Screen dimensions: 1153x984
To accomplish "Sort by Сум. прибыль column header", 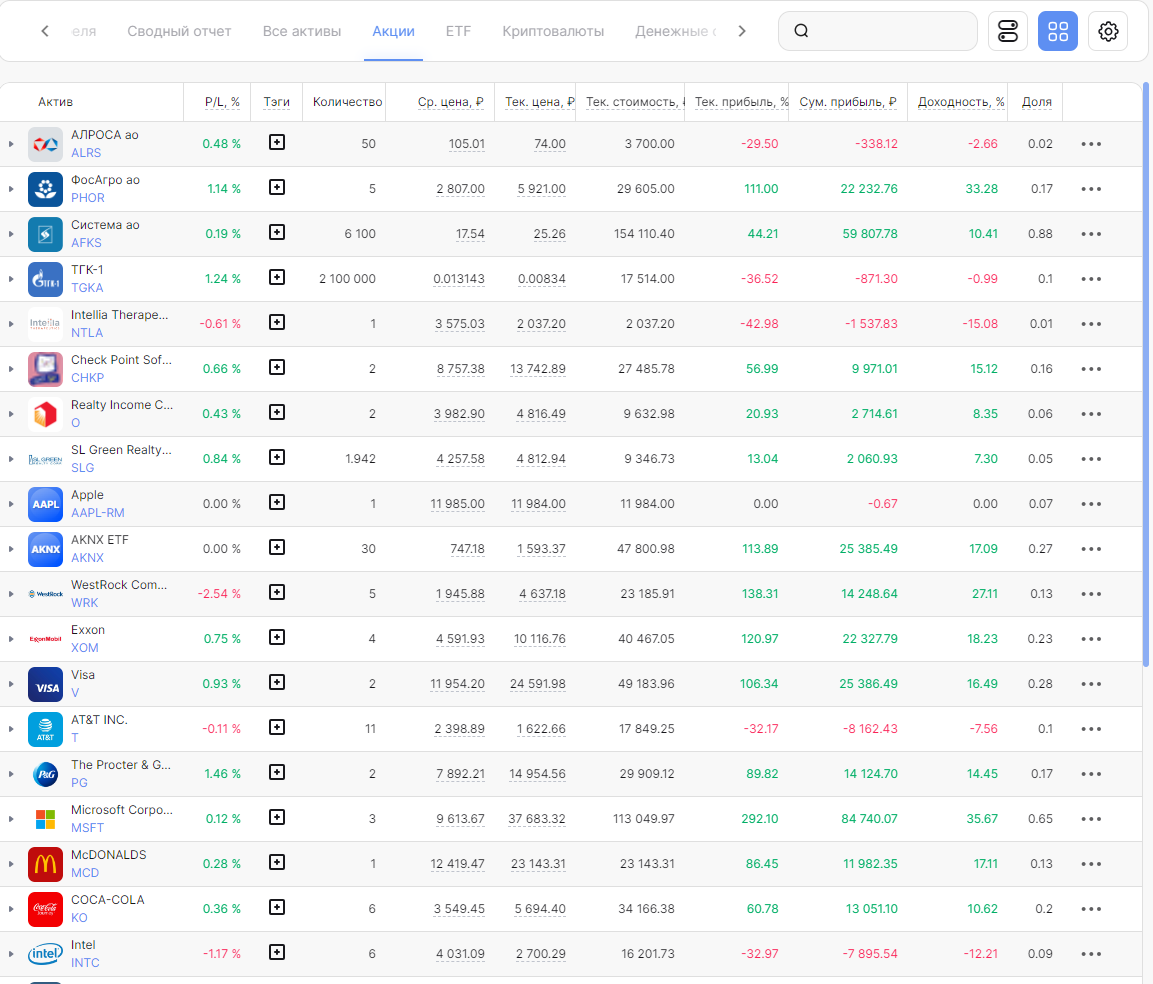I will click(848, 101).
